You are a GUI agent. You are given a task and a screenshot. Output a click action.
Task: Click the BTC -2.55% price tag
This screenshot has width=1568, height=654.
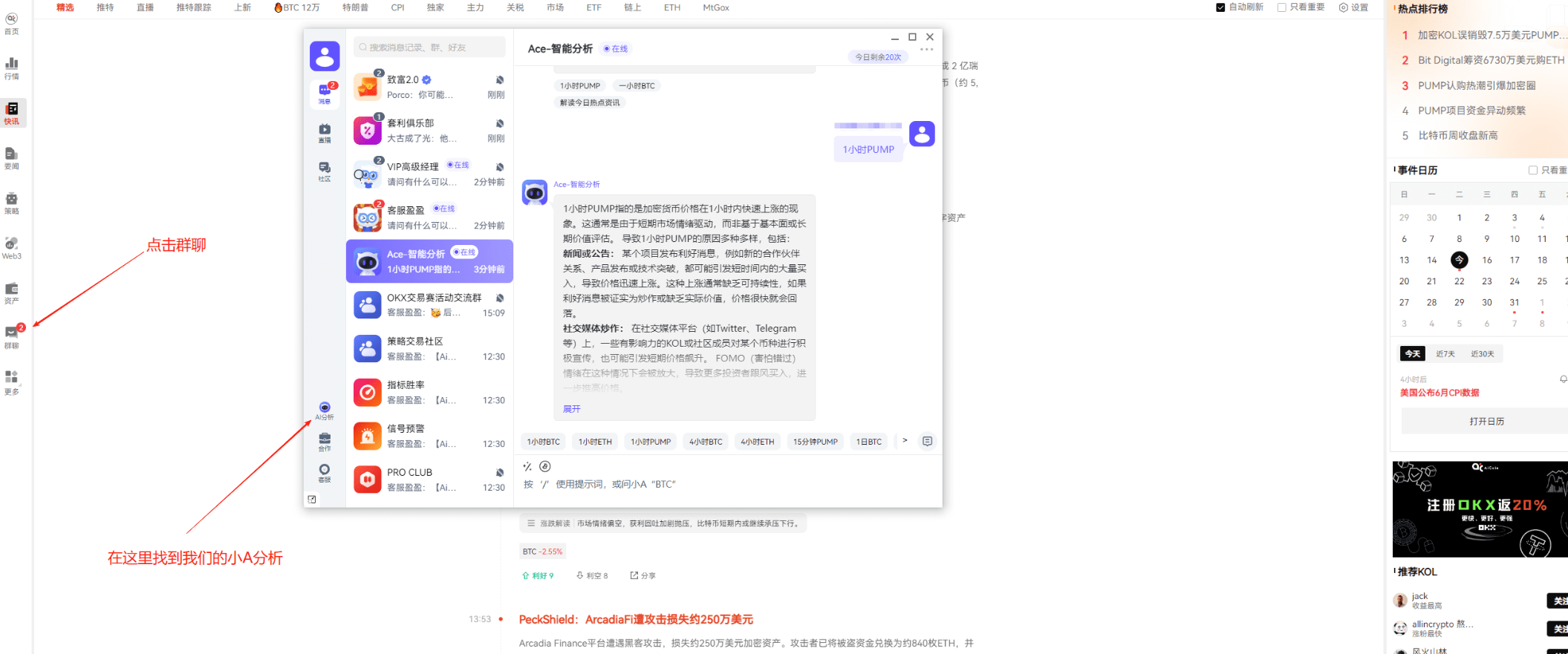tap(542, 552)
